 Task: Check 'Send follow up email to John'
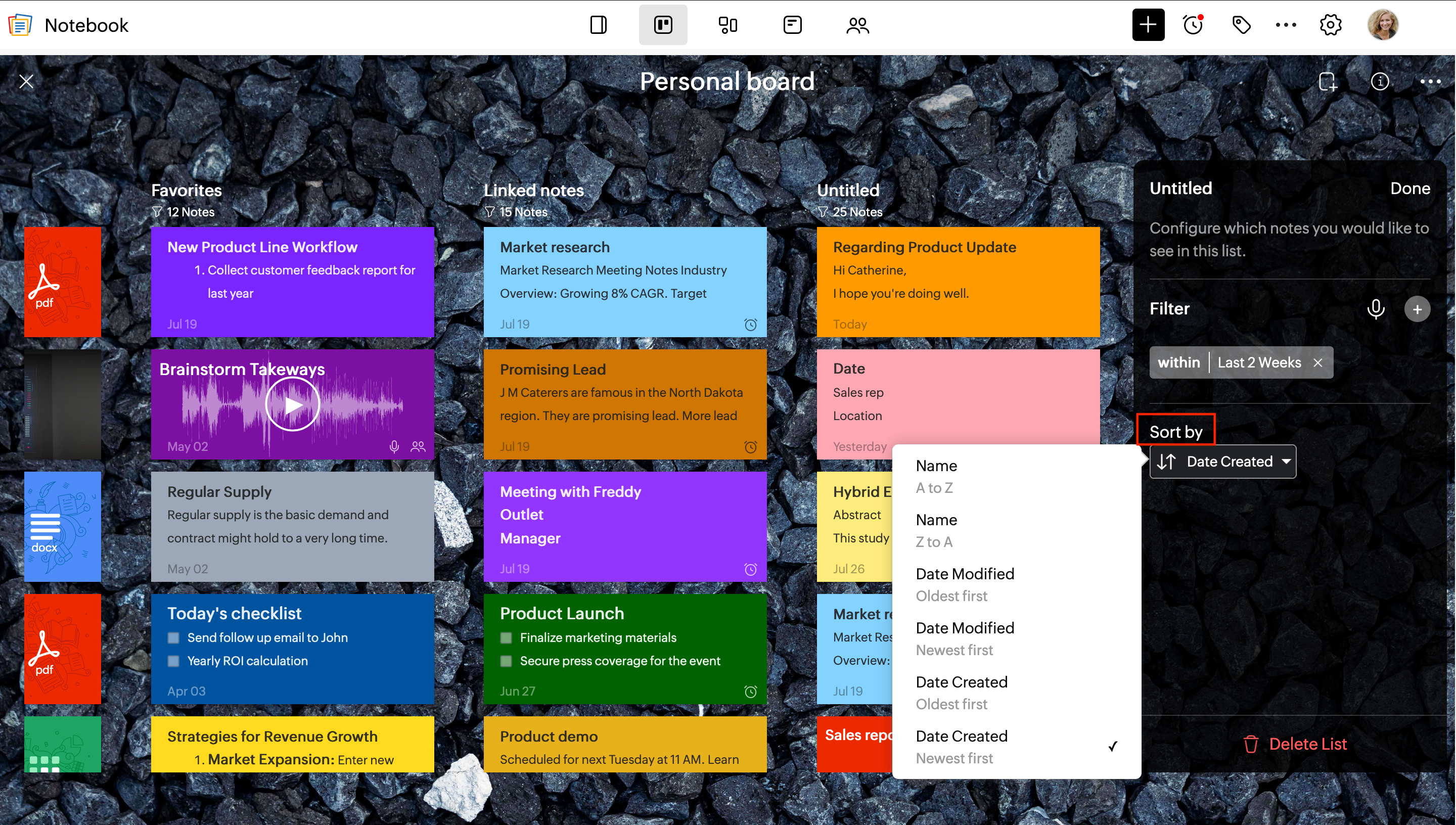(174, 637)
